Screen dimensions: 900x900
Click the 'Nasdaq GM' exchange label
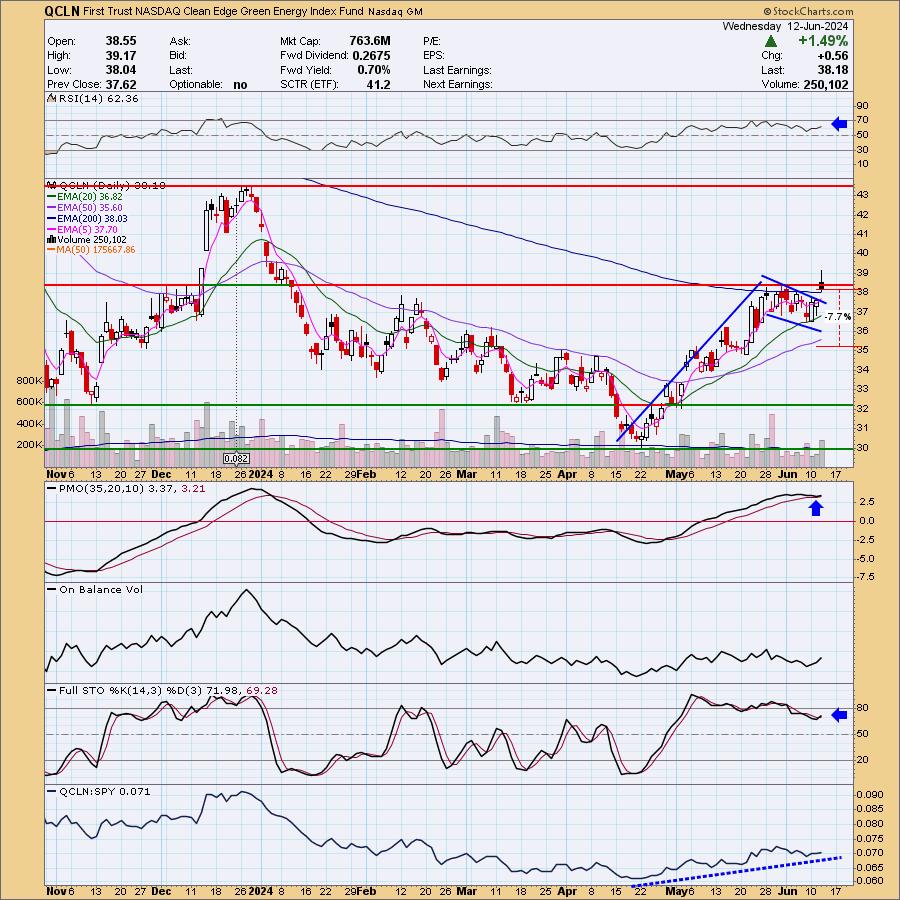tap(395, 11)
